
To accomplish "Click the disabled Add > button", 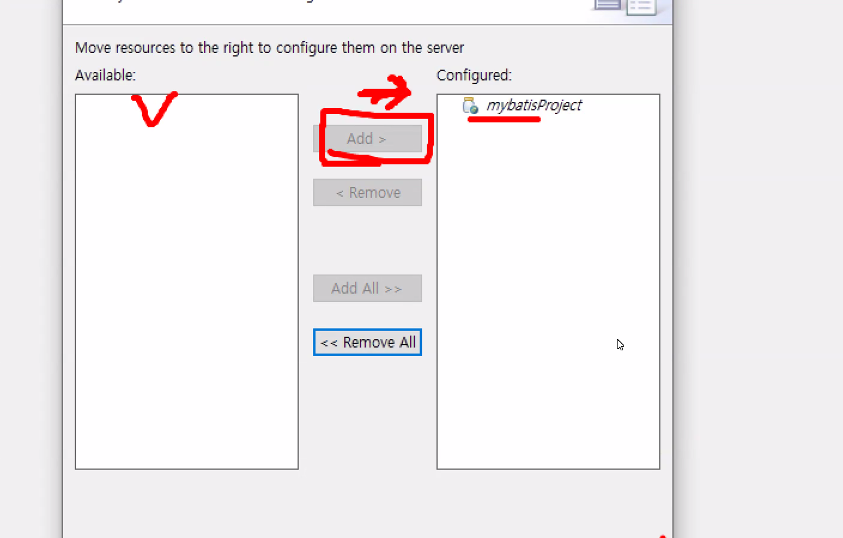I will click(367, 139).
